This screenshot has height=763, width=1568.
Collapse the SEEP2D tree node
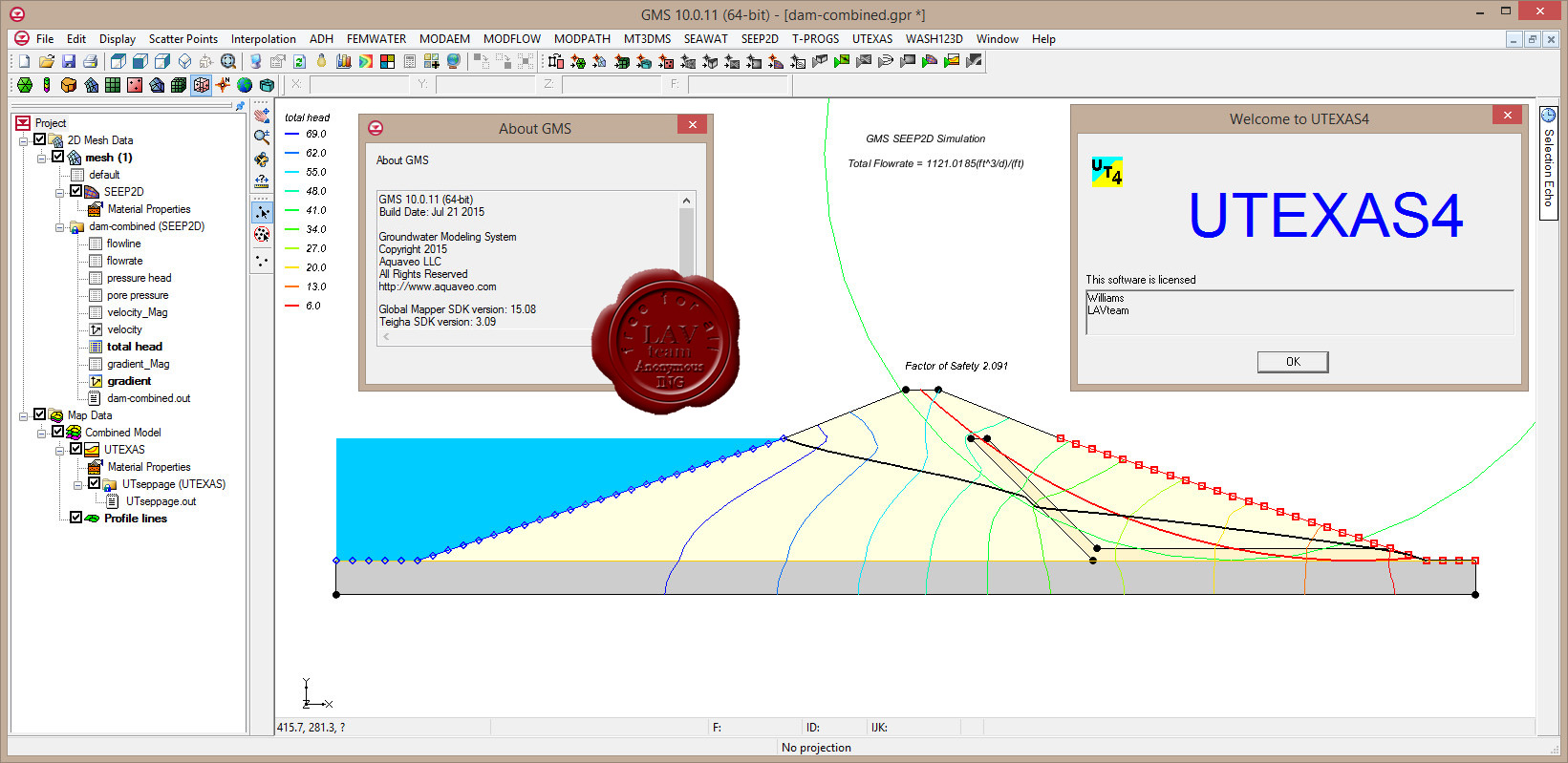59,192
